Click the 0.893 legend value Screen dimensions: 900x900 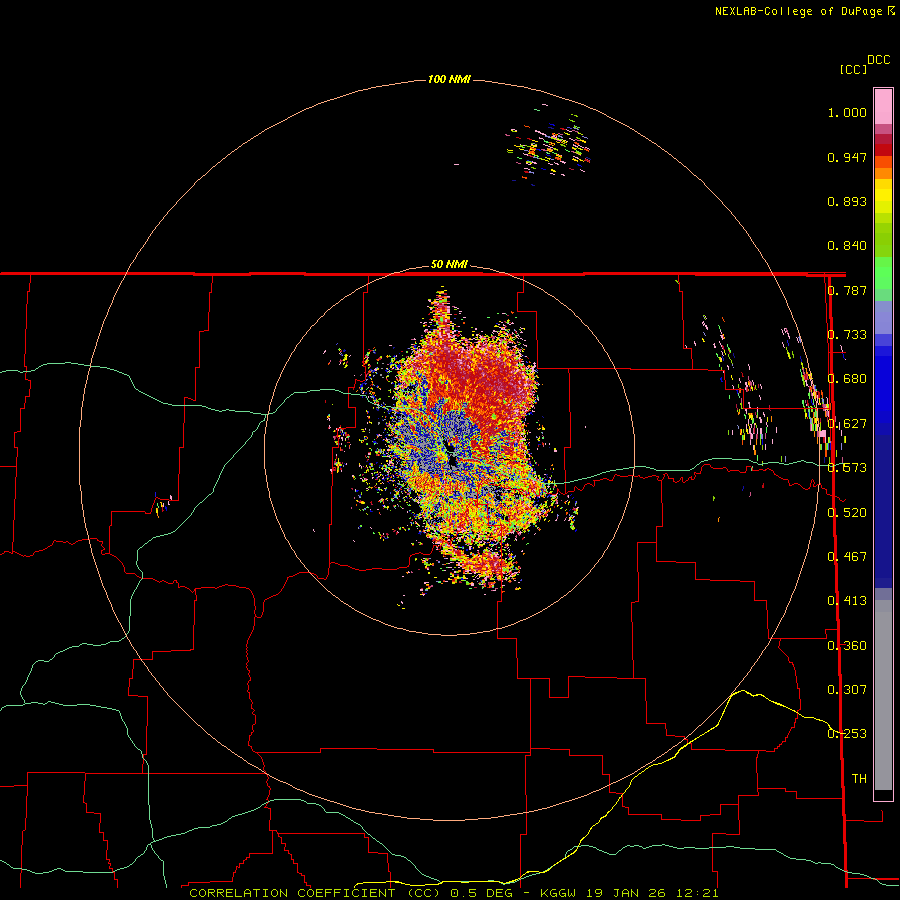[847, 201]
